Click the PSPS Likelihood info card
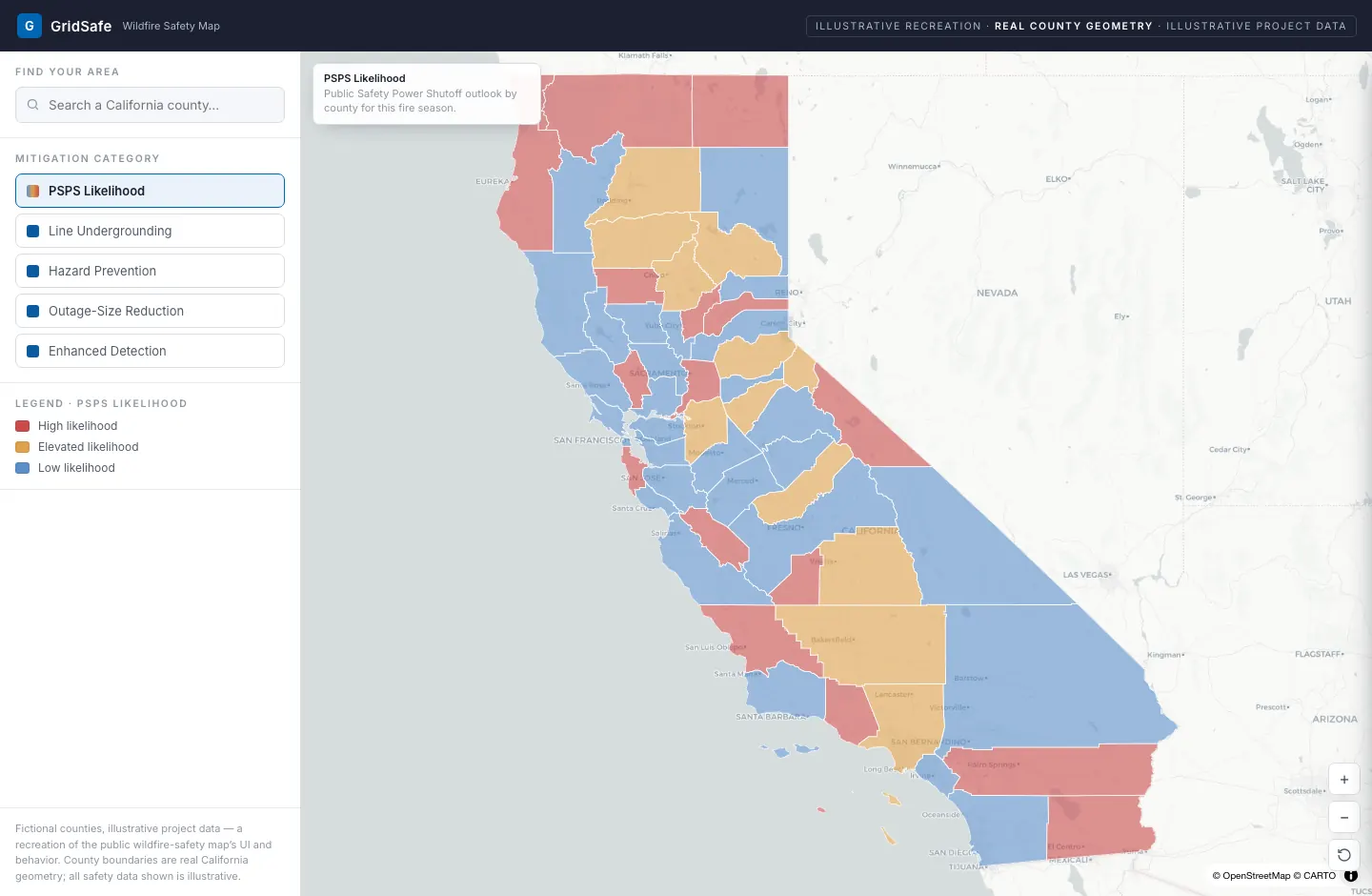Image resolution: width=1372 pixels, height=896 pixels. [x=427, y=93]
